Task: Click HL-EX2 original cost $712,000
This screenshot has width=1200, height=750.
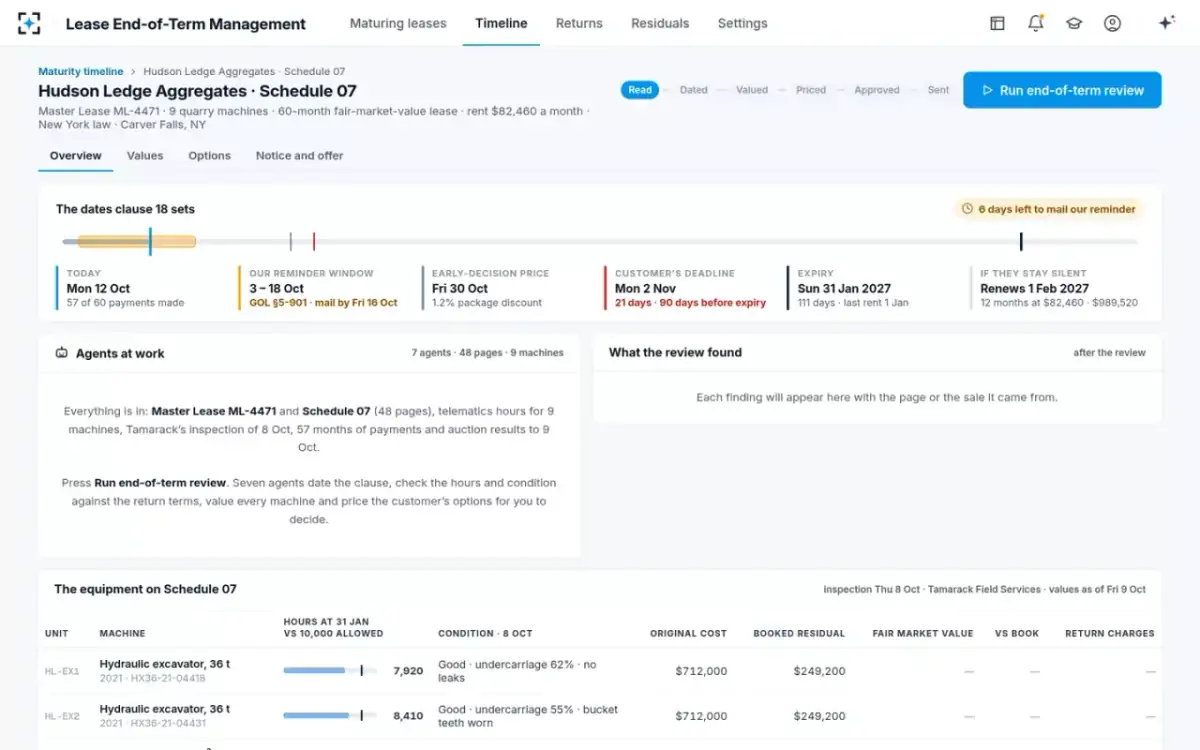Action: (701, 716)
